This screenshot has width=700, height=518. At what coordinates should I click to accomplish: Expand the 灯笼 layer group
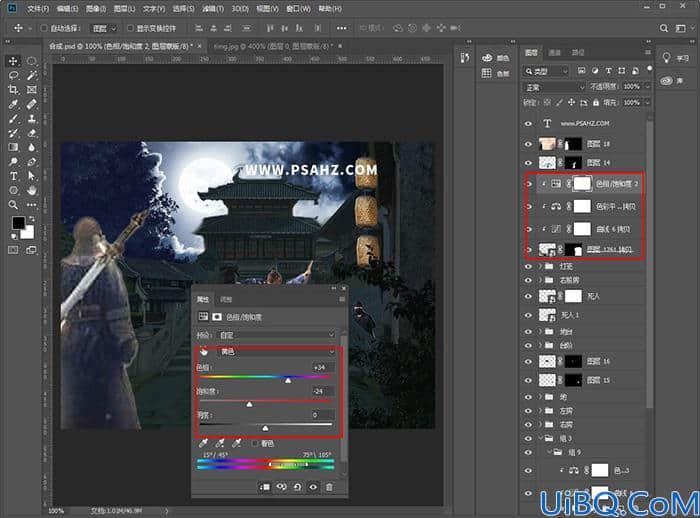[540, 266]
